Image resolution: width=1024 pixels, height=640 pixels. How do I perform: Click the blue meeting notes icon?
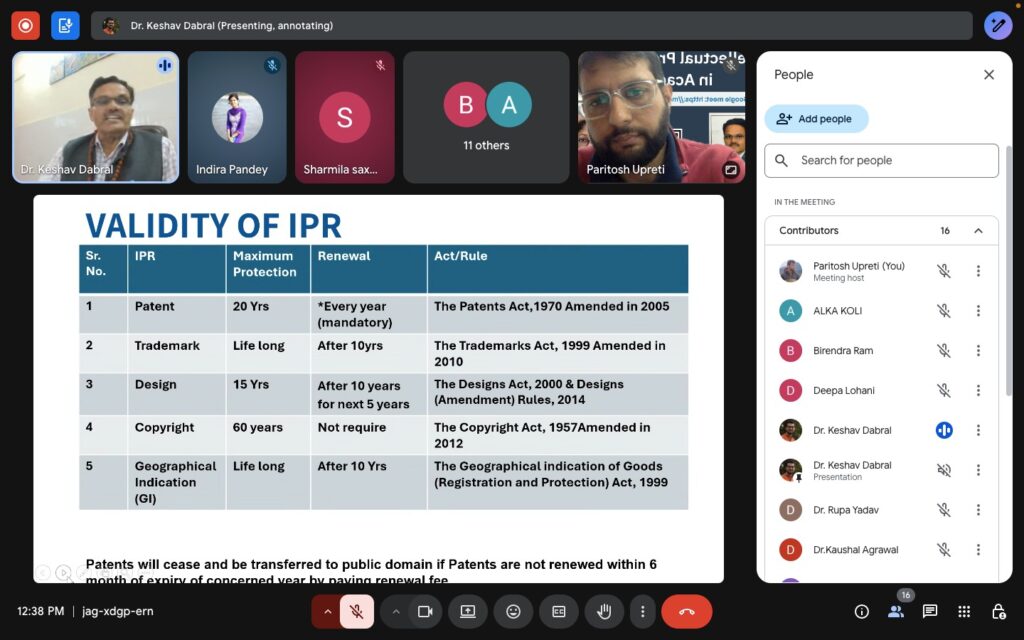(66, 25)
